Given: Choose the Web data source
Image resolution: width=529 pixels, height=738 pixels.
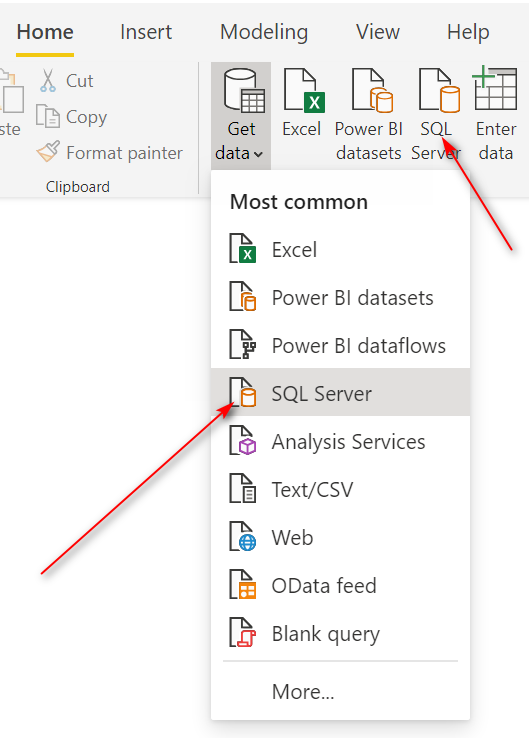Looking at the screenshot, I should tap(340, 537).
